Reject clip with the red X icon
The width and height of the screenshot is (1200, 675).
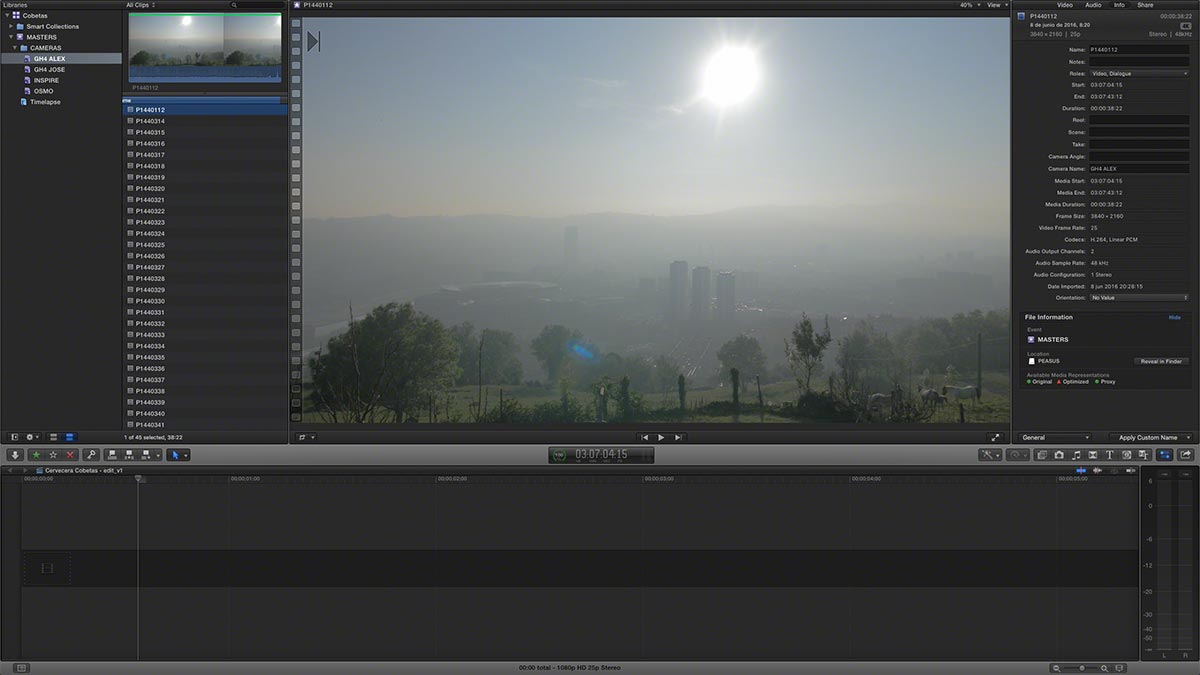pyautogui.click(x=70, y=455)
